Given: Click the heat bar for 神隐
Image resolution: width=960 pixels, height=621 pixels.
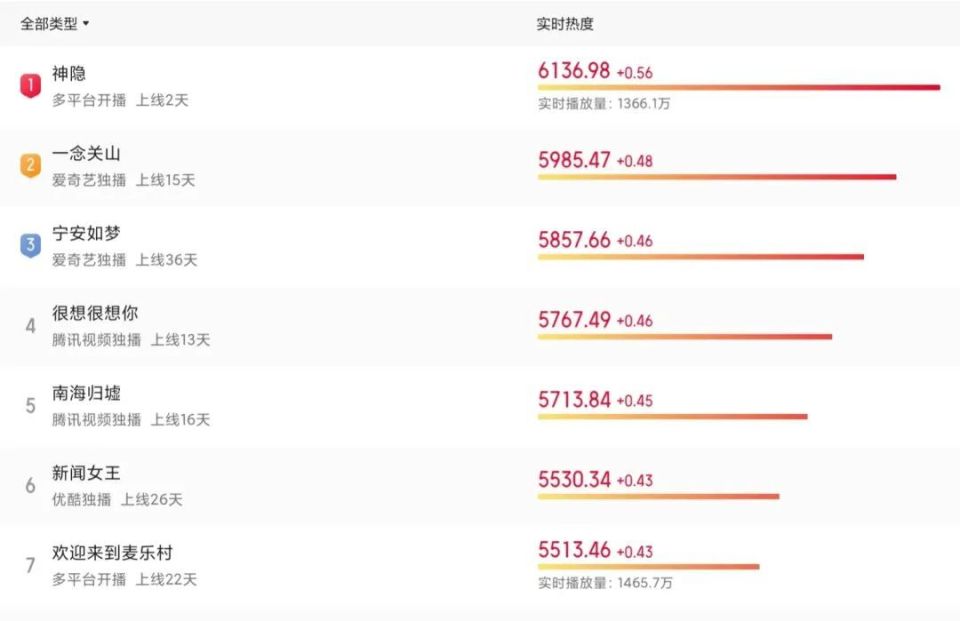Looking at the screenshot, I should pos(739,88).
